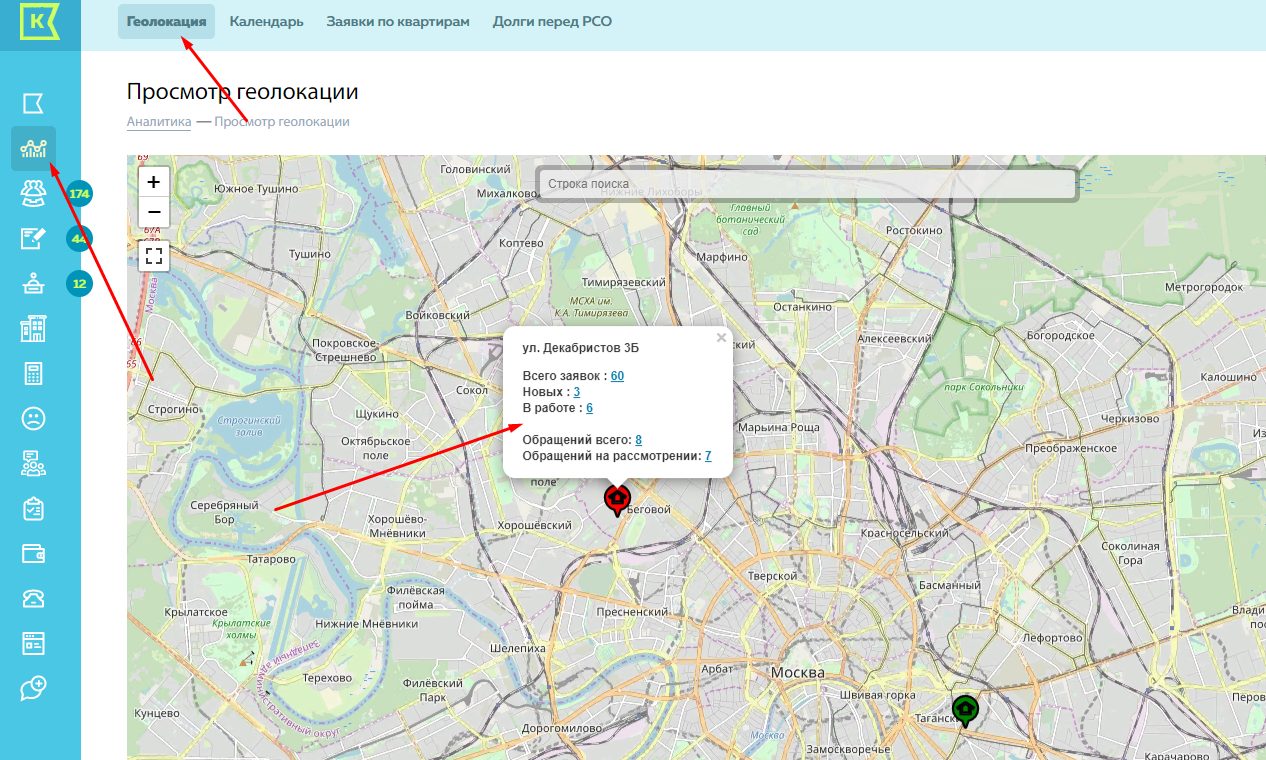Click the Москва label on the map
The width and height of the screenshot is (1266, 760).
tap(797, 672)
